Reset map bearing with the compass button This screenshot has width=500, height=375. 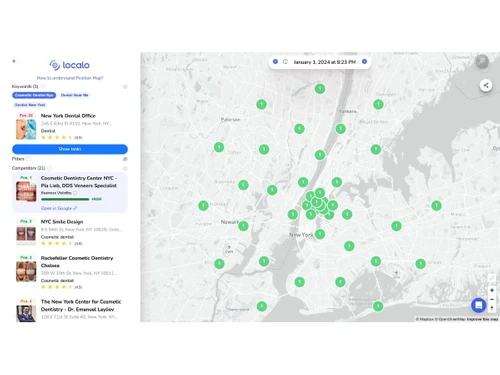coord(492,308)
